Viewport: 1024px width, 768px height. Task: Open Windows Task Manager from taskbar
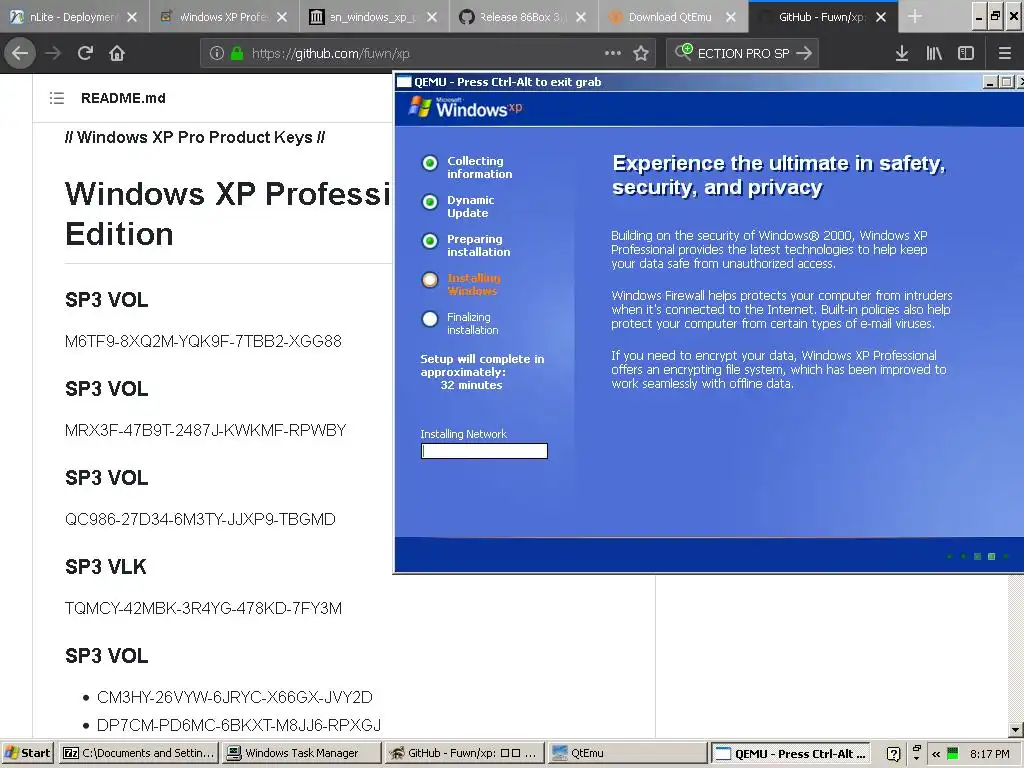[x=301, y=753]
